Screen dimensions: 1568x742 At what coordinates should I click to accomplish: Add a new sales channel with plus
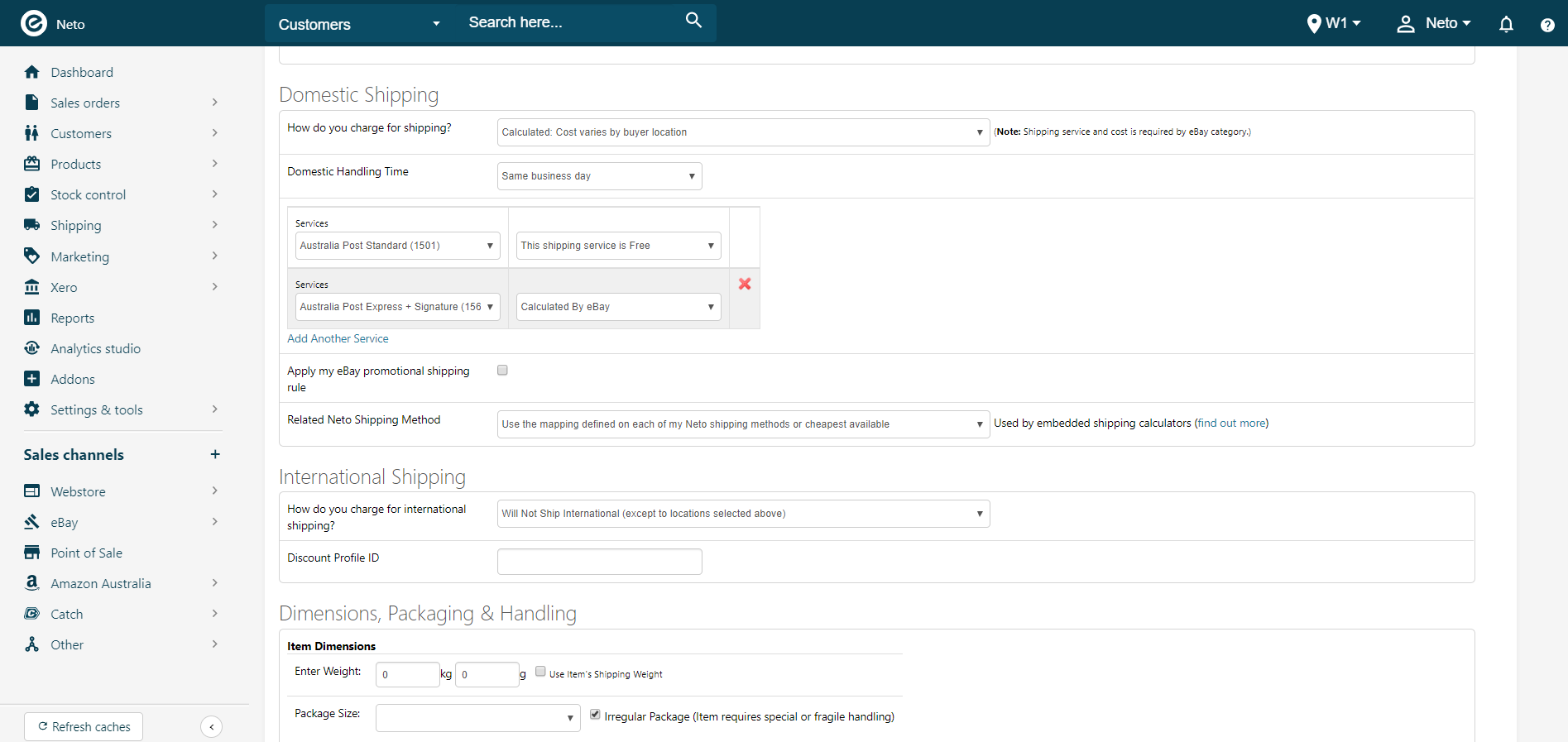coord(215,454)
